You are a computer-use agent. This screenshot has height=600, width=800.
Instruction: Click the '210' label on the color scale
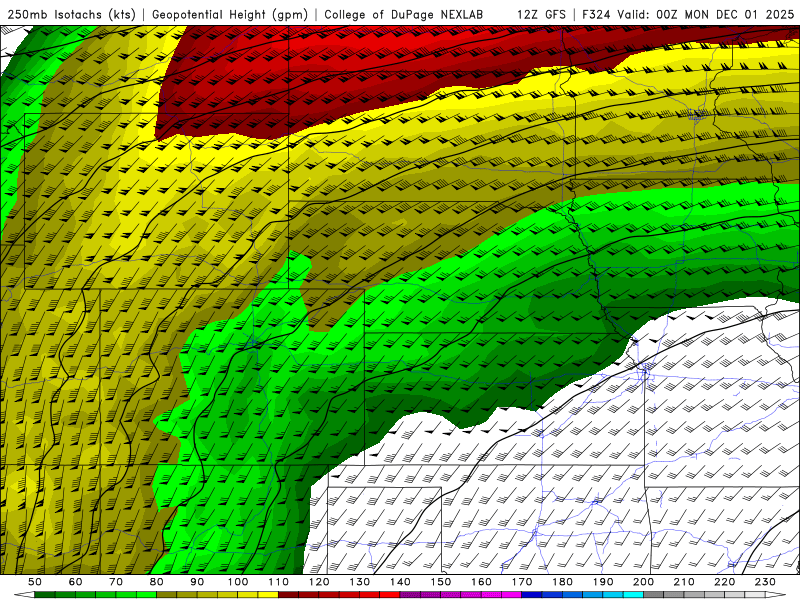point(684,582)
